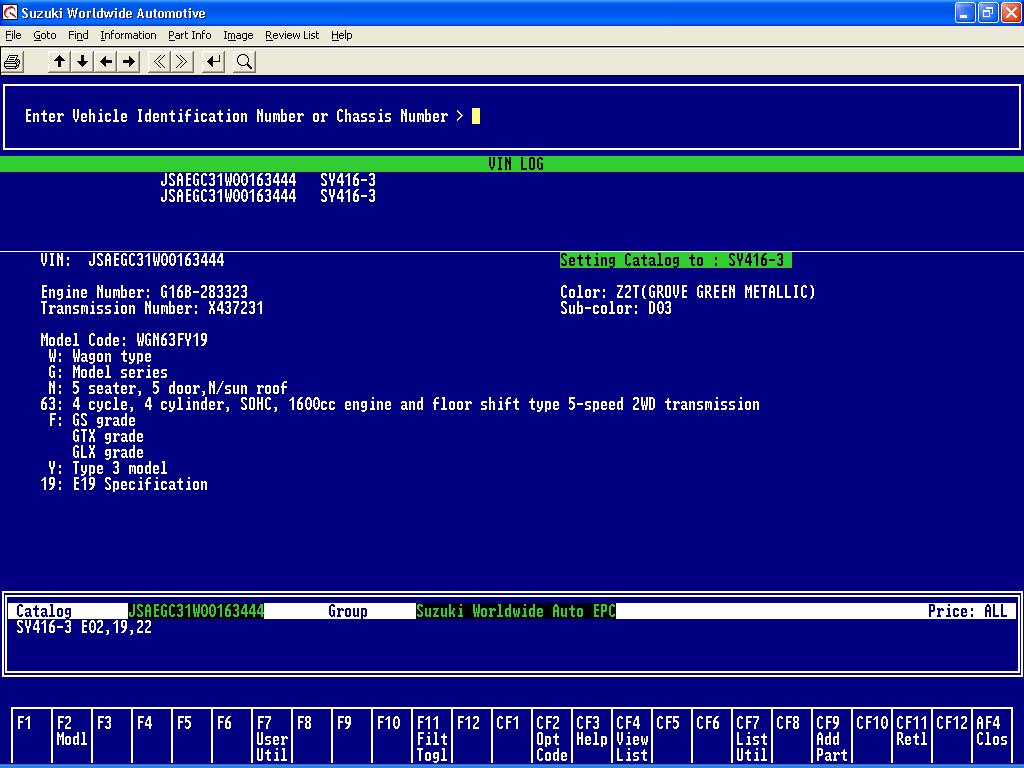Image resolution: width=1024 pixels, height=768 pixels.
Task: Open the File menu
Action: (13, 35)
